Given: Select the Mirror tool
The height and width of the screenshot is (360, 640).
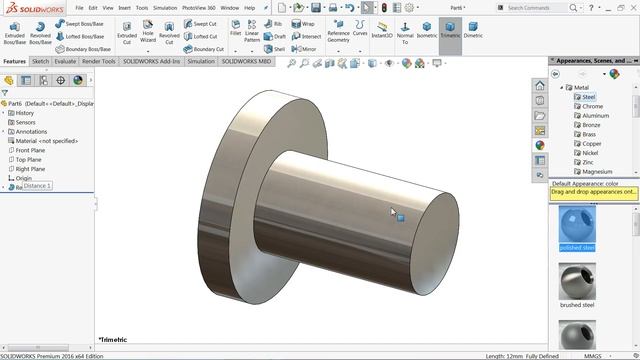Looking at the screenshot, I should [304, 49].
